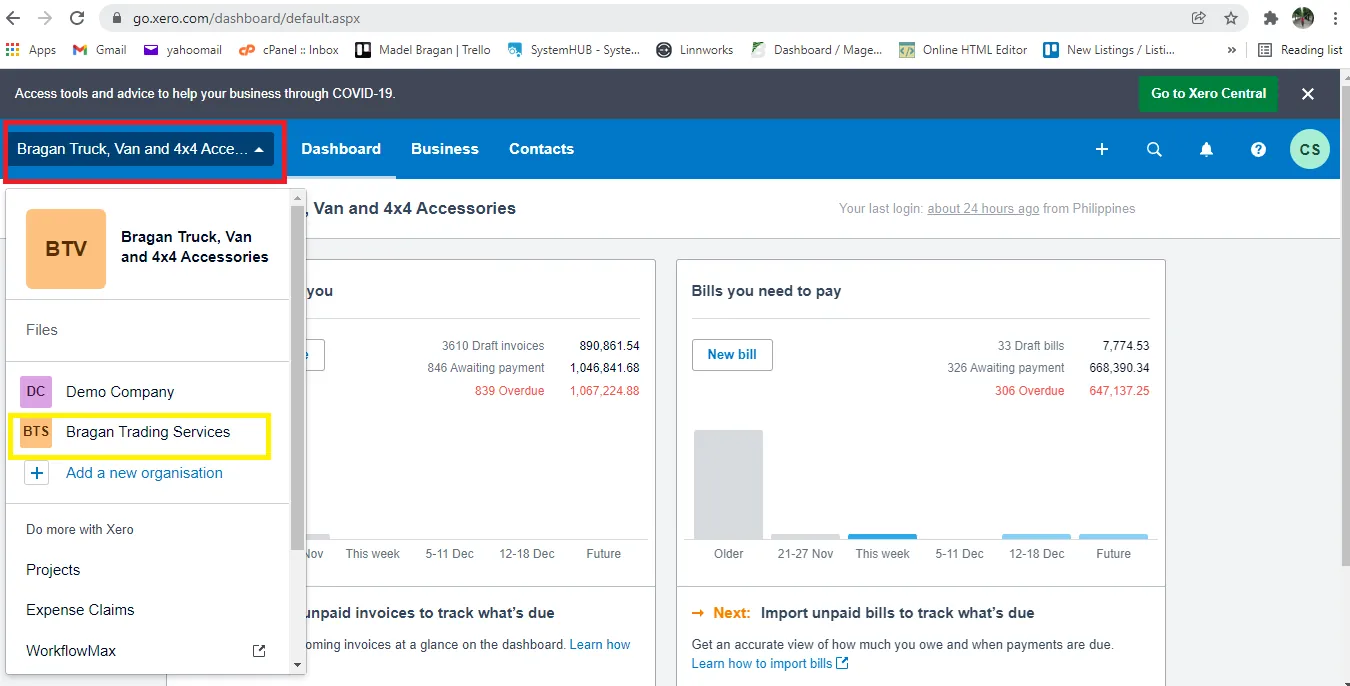Open the Chrome three-dot menu

(1336, 18)
